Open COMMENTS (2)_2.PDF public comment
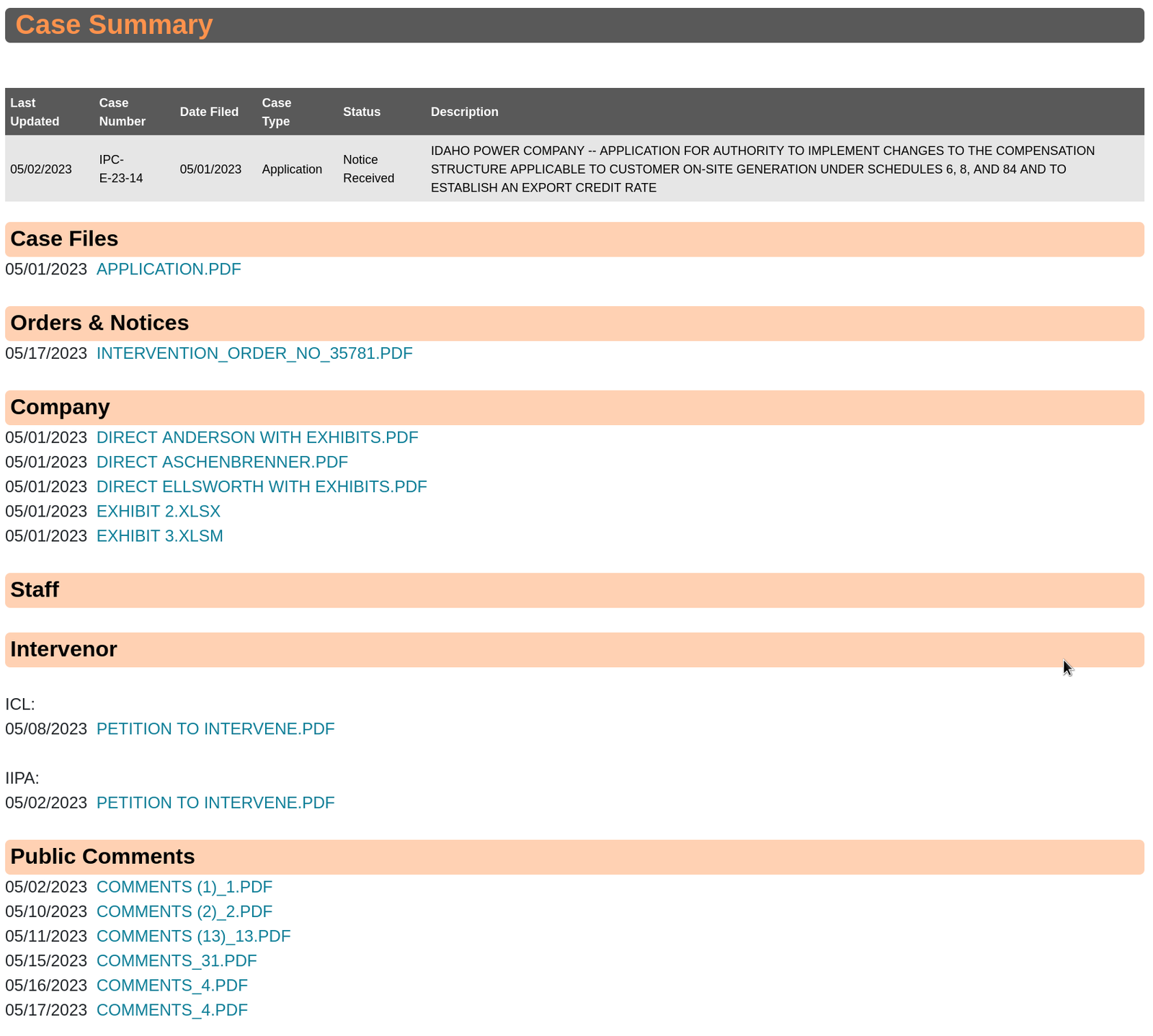This screenshot has width=1153, height=1036. (x=184, y=911)
